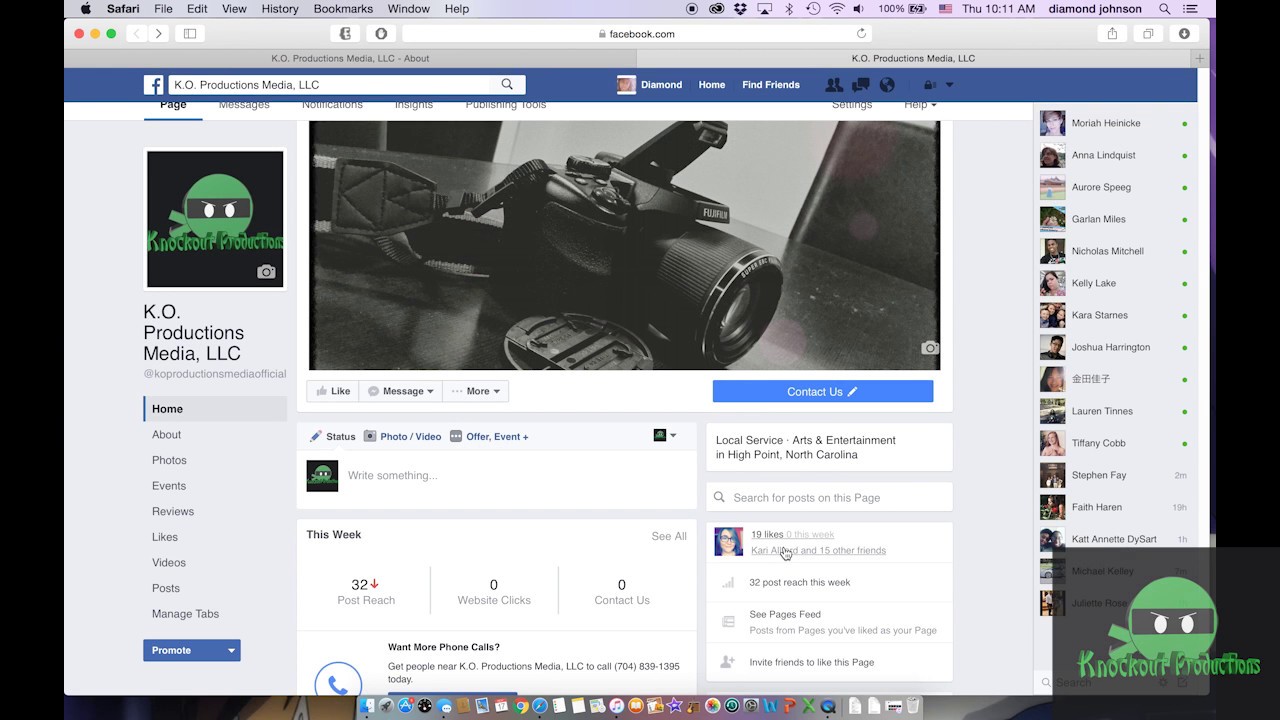Click the camera icon on cover photo
The image size is (1280, 720).
(930, 348)
